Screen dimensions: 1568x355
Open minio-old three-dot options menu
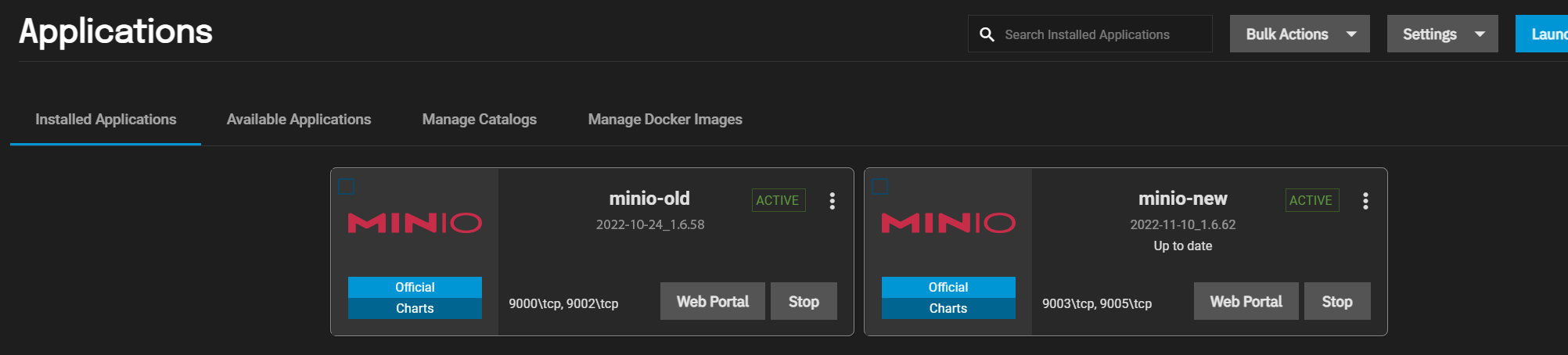(832, 201)
